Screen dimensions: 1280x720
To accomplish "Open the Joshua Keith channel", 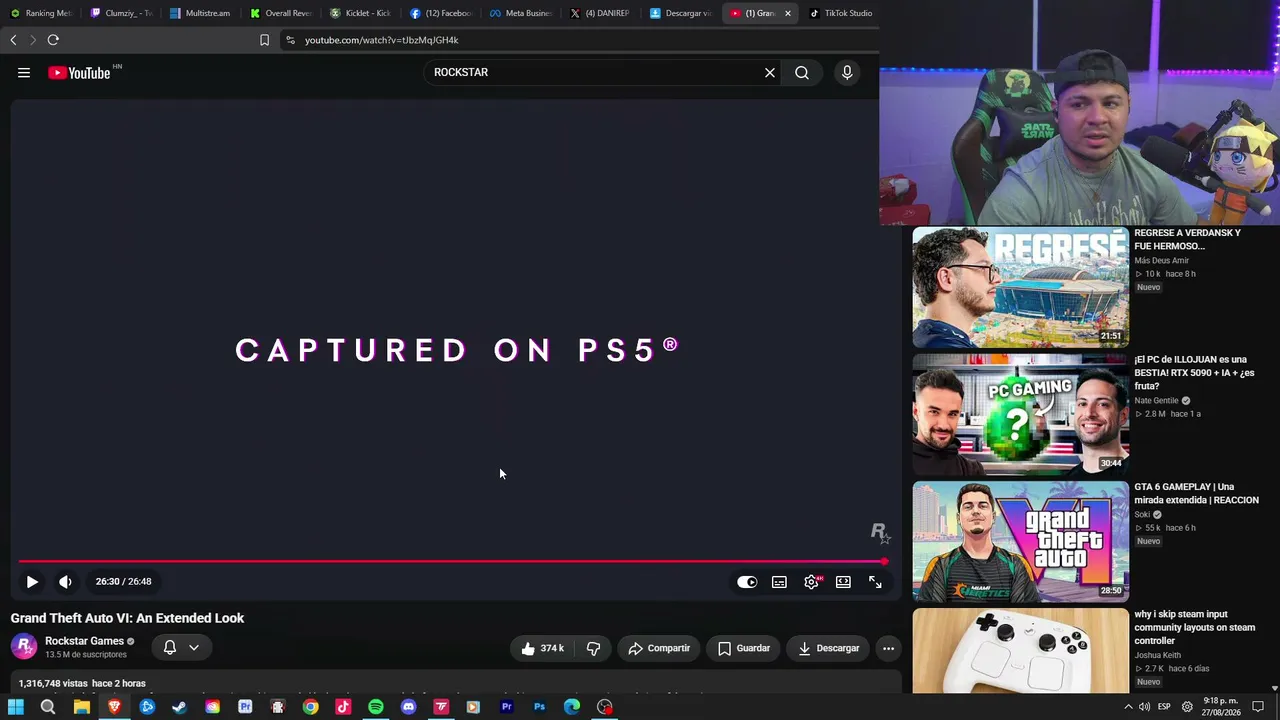I will click(1157, 655).
